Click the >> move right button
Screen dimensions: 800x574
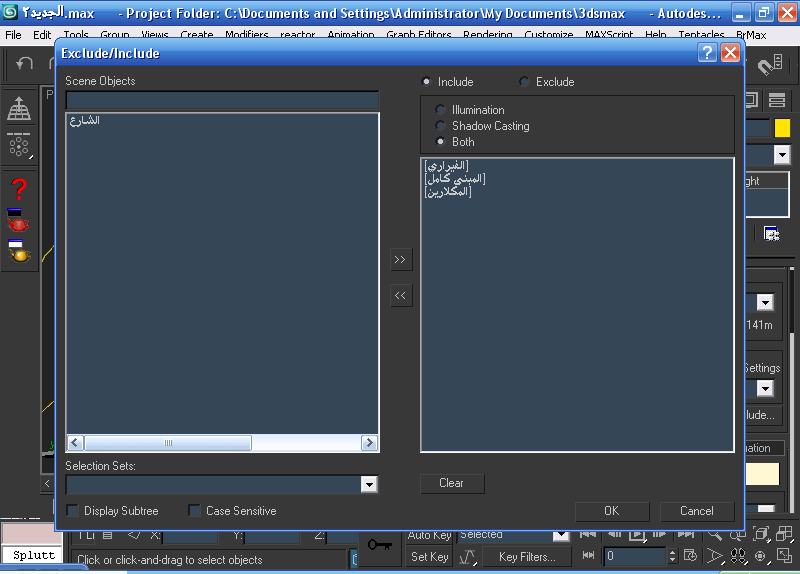click(401, 260)
